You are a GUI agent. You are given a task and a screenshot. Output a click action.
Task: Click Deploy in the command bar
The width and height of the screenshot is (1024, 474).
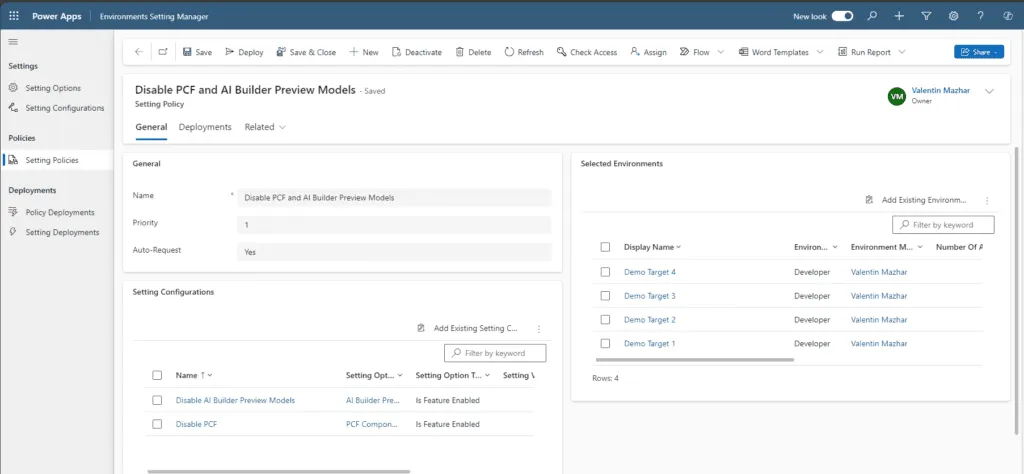[x=244, y=52]
